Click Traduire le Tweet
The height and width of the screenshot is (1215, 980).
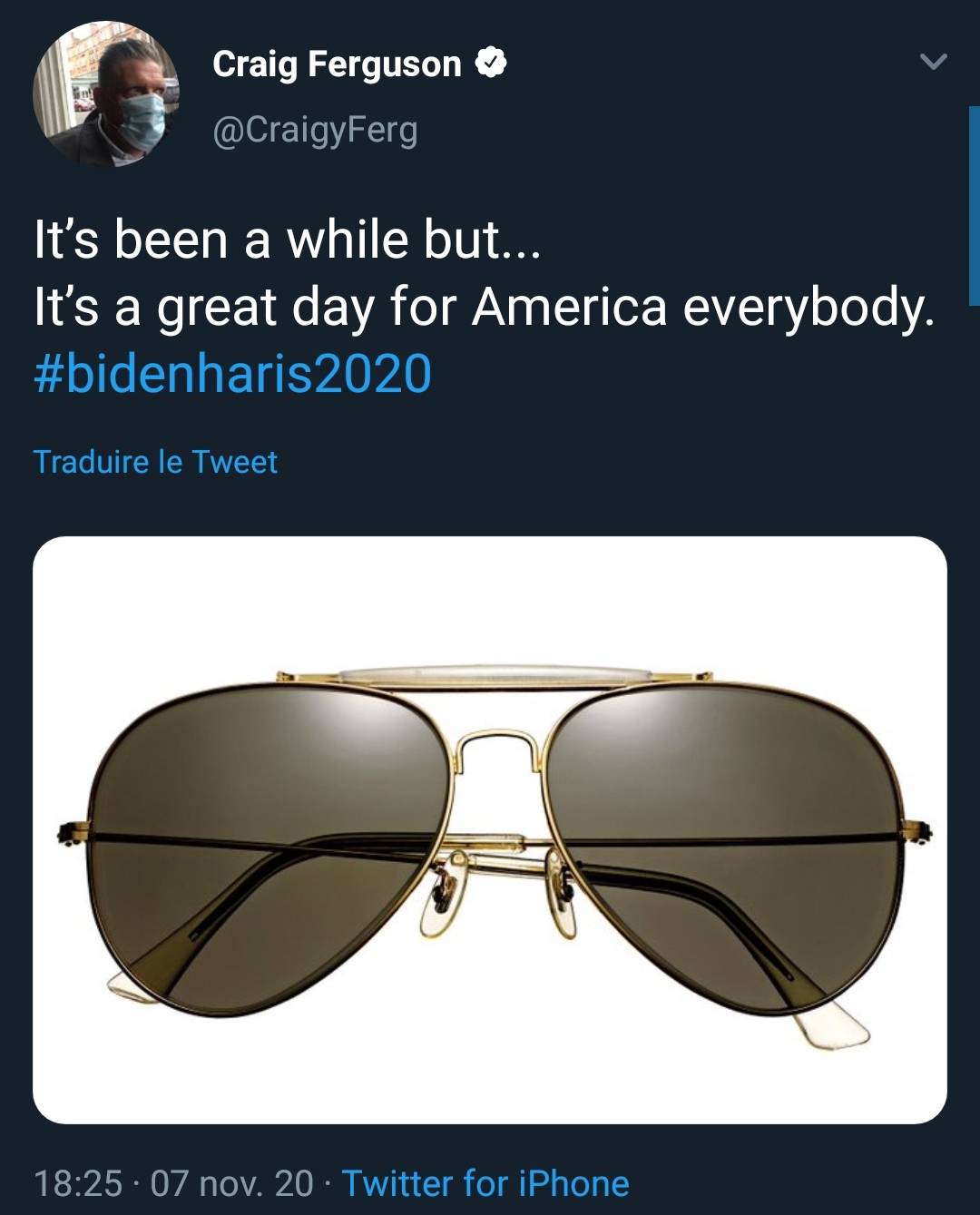click(155, 462)
